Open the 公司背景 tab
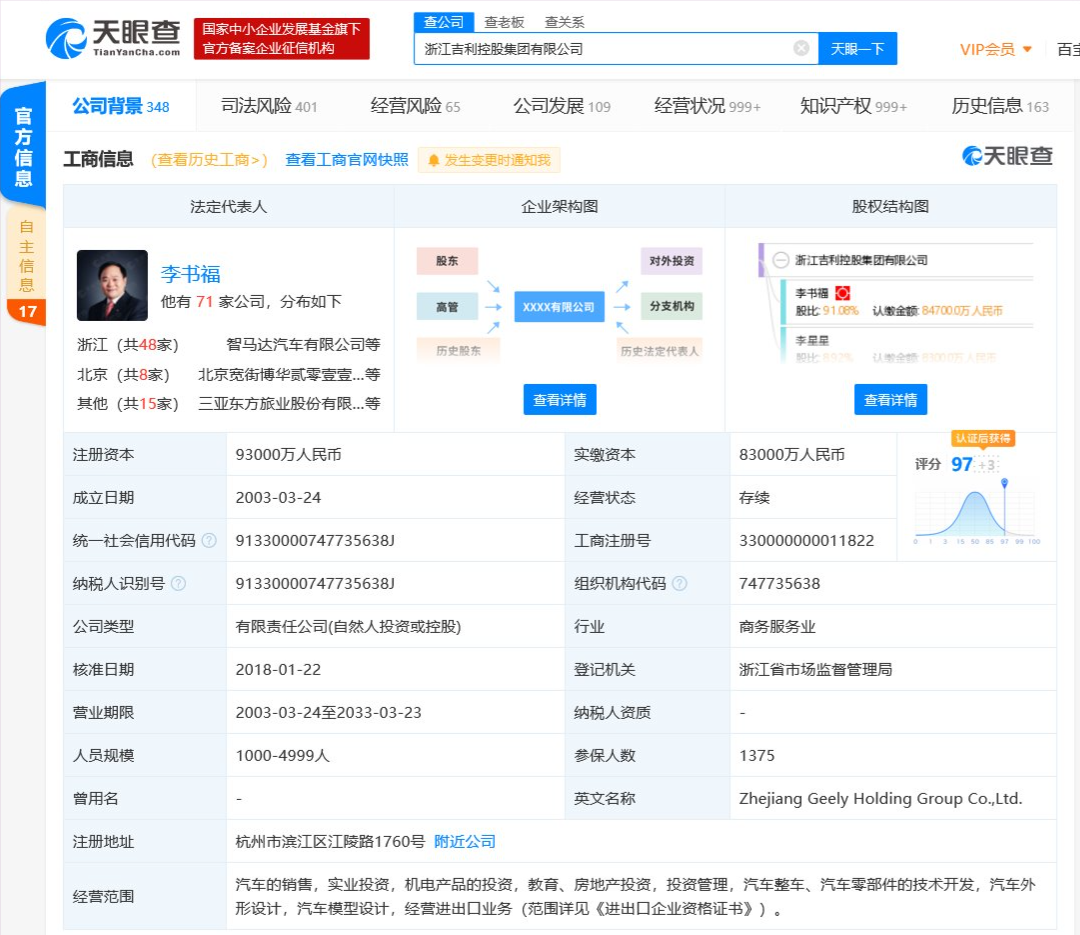Screen dimensions: 1080x935 (121, 106)
